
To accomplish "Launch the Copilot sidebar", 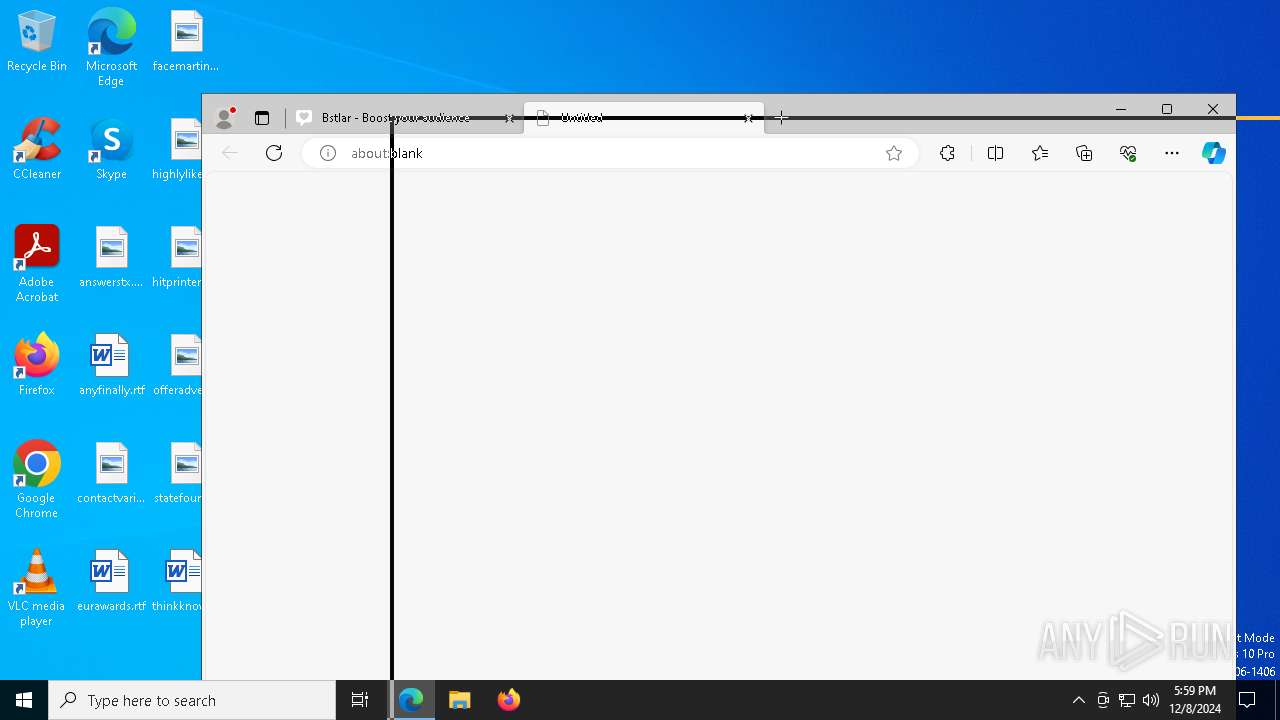I will pos(1214,153).
